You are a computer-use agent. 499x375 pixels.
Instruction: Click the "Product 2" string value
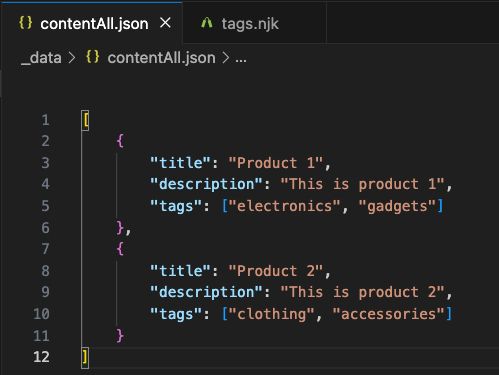pos(276,271)
